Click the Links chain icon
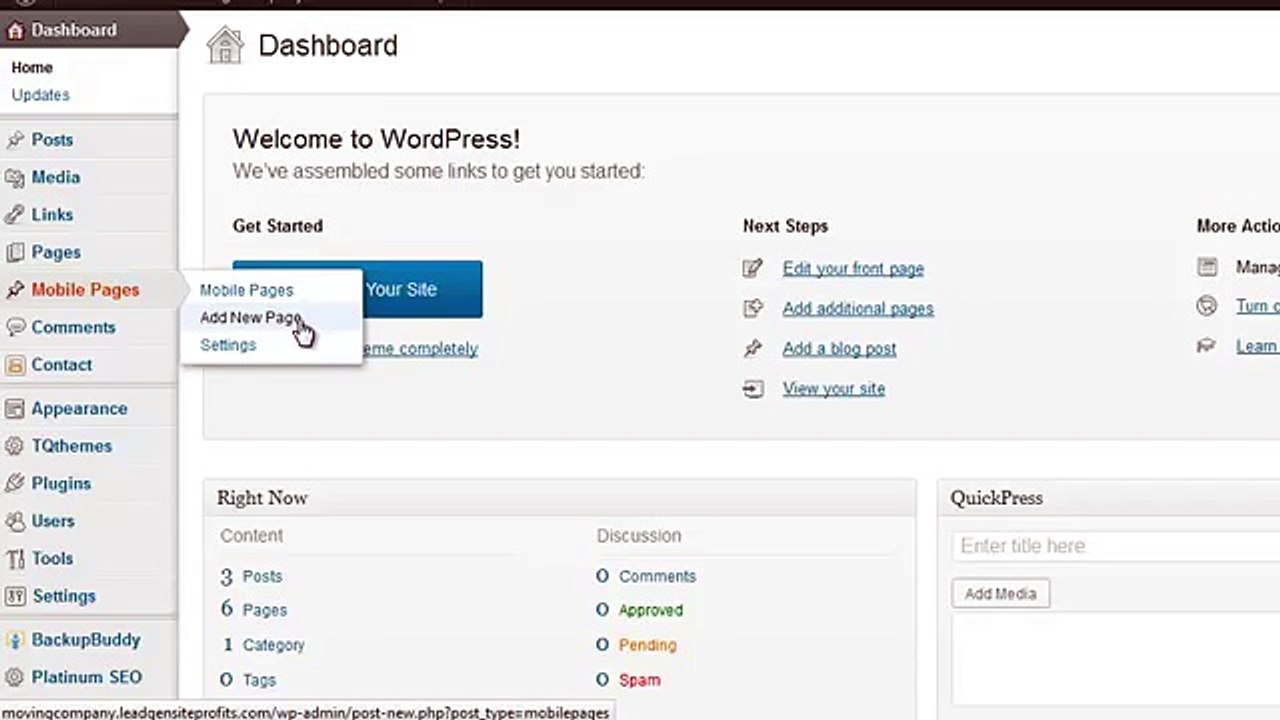 coord(14,215)
